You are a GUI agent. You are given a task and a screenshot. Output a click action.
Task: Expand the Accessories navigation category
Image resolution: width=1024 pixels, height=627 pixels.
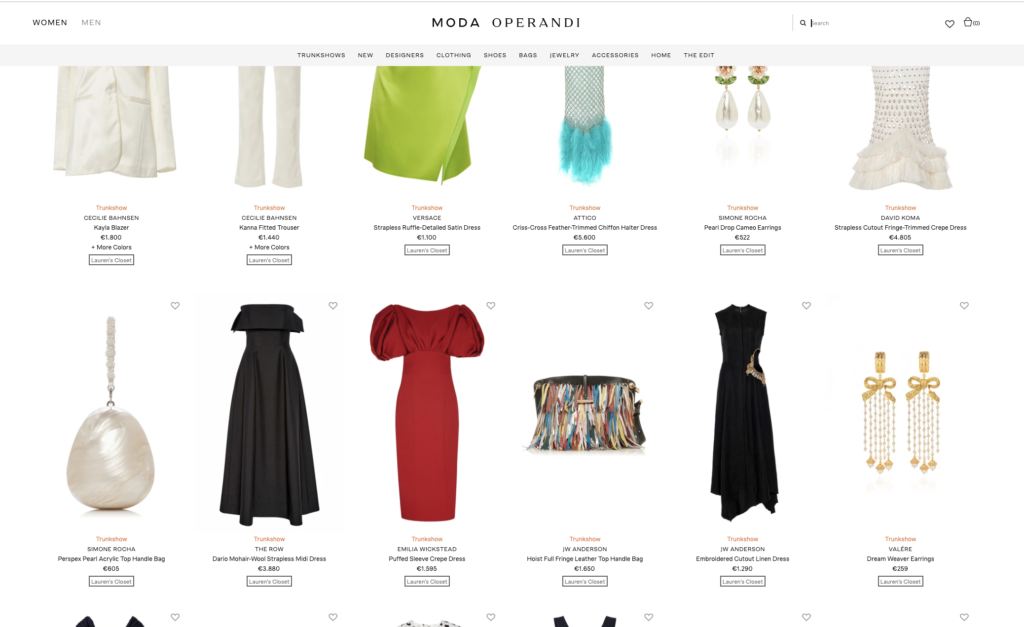click(615, 56)
